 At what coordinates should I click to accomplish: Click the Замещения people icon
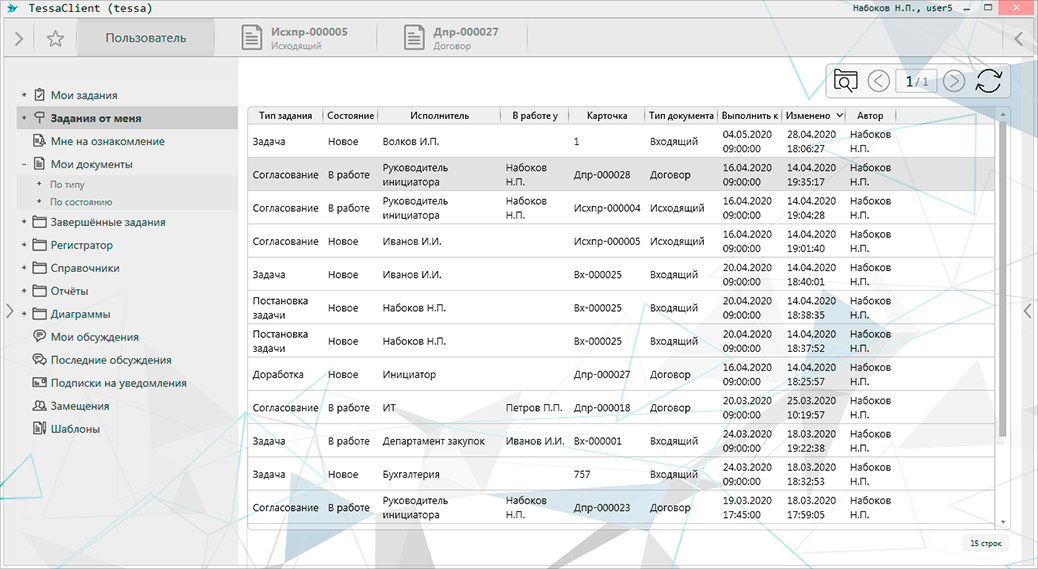(x=40, y=406)
